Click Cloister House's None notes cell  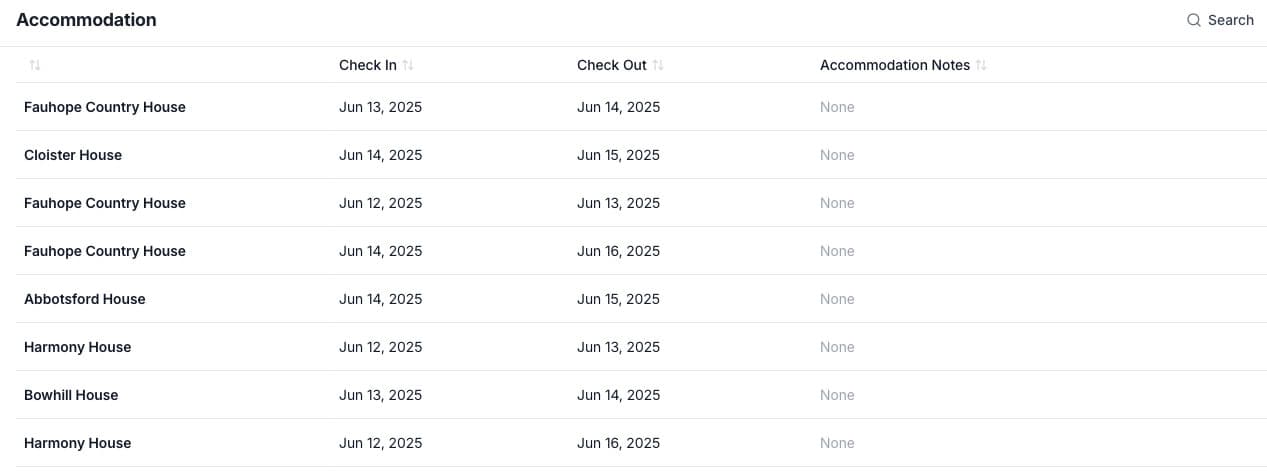click(x=837, y=155)
